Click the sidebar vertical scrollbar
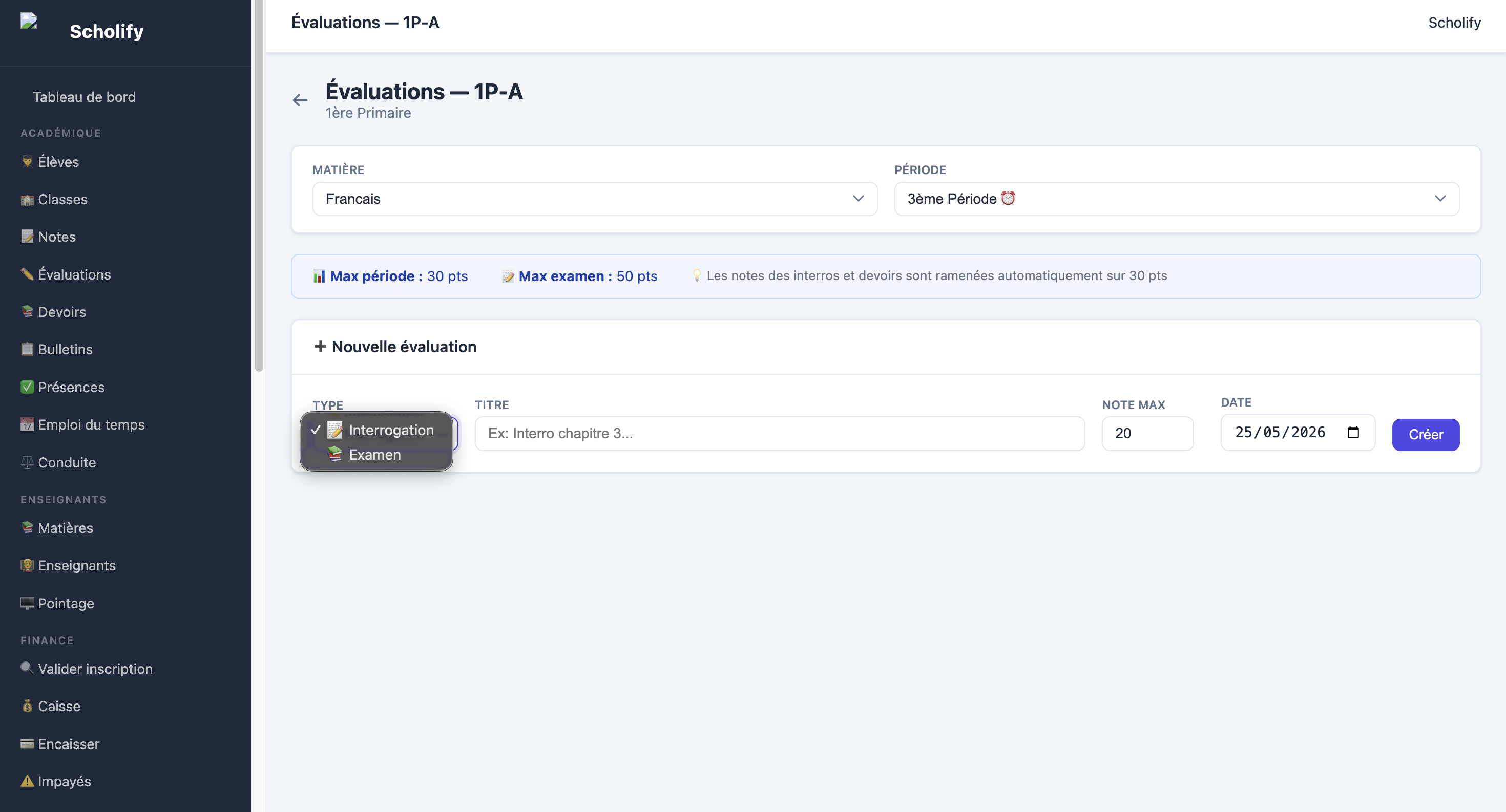The width and height of the screenshot is (1506, 812). click(259, 186)
